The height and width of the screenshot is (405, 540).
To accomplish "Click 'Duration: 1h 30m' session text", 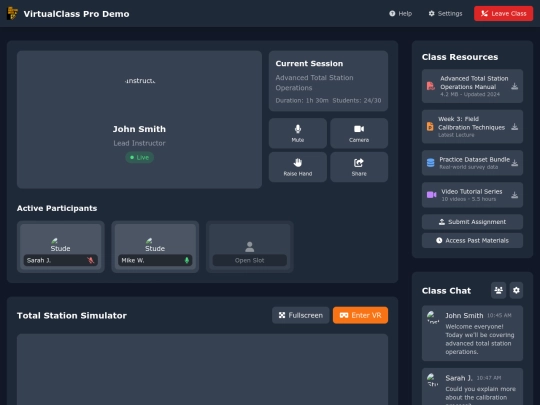I will pyautogui.click(x=302, y=101).
